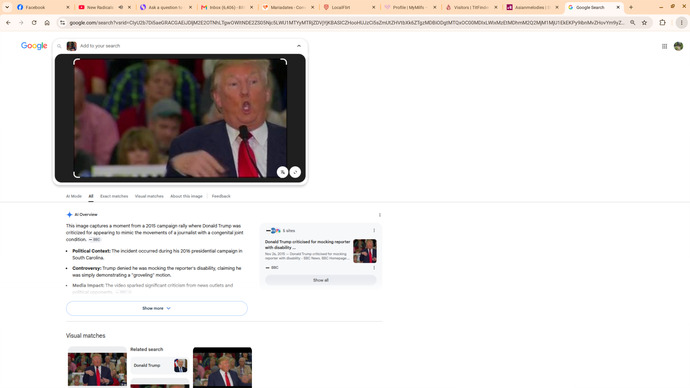Click the AI Overview sparkle icon
690x388 pixels.
coord(69,215)
